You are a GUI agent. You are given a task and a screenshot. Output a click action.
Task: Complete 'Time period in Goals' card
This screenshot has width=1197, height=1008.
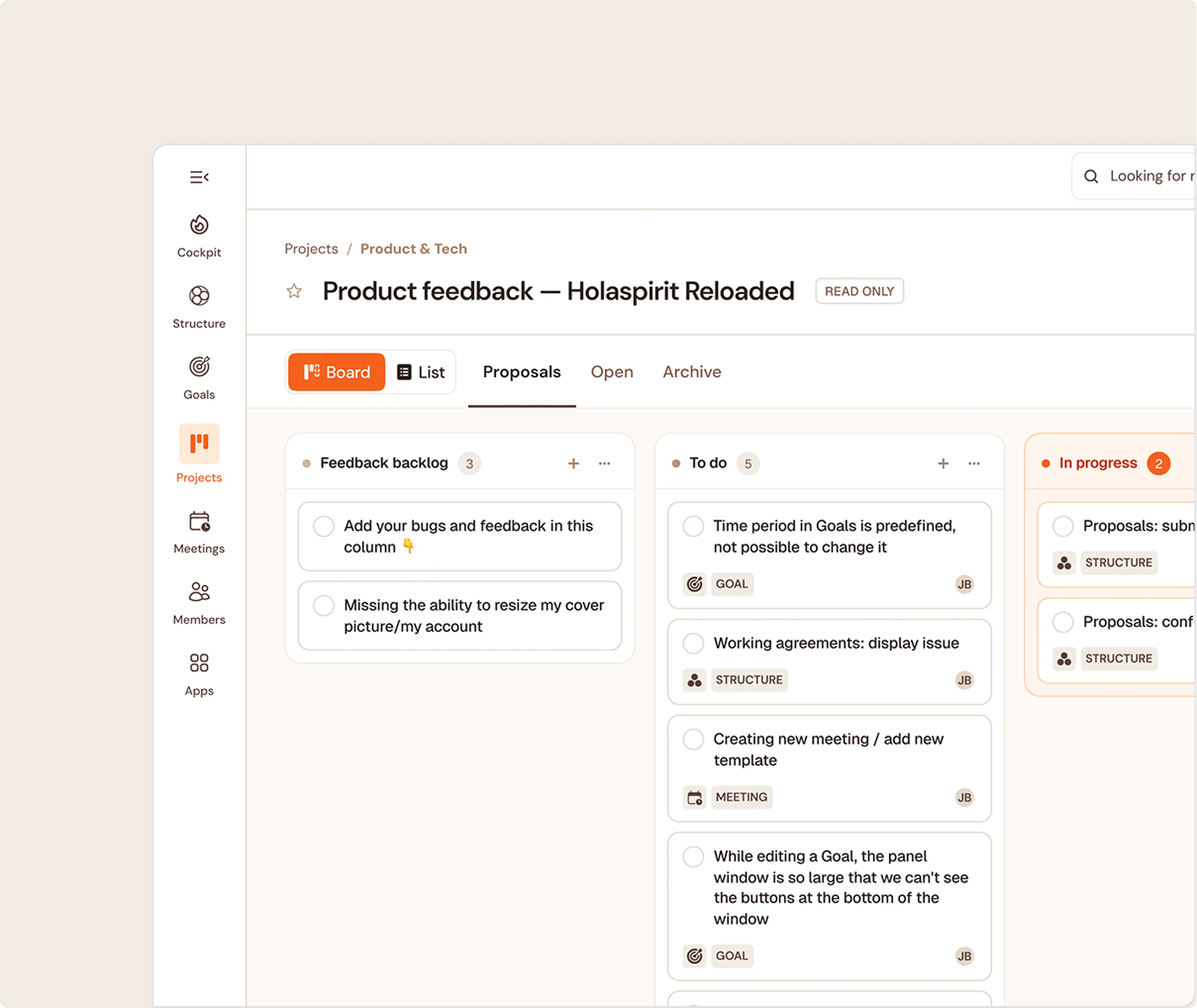pyautogui.click(x=693, y=526)
